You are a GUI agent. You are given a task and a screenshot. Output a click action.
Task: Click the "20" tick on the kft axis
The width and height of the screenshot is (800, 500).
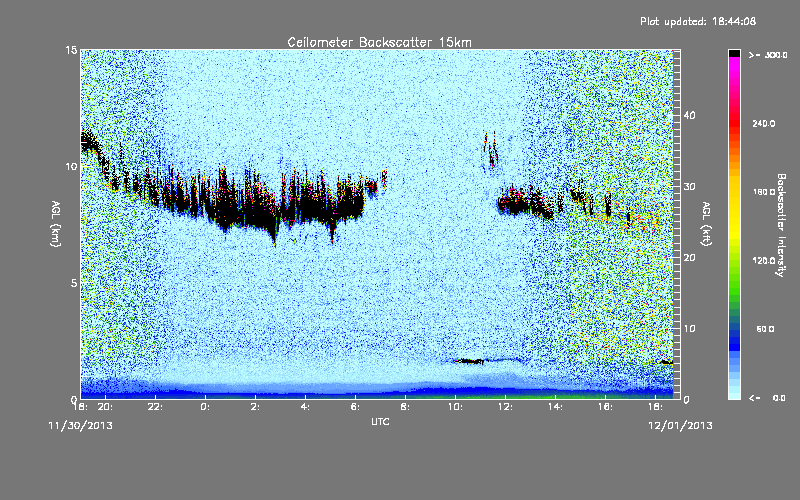(x=689, y=258)
